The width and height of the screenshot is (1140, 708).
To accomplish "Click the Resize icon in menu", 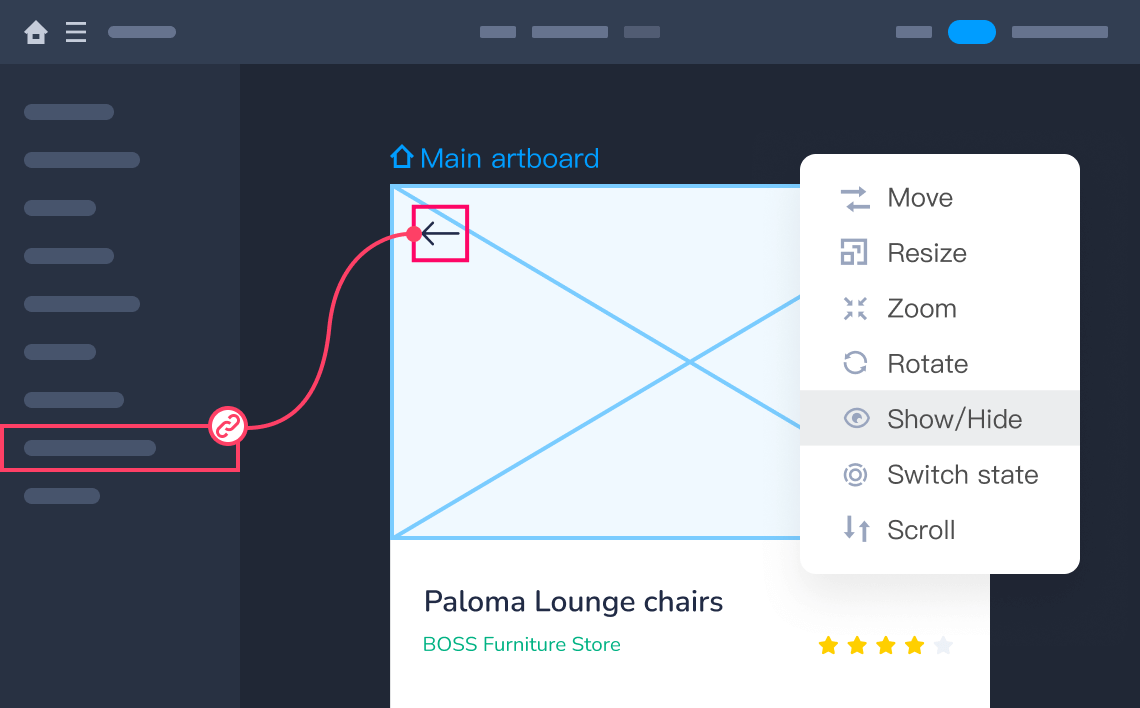I will (x=854, y=253).
